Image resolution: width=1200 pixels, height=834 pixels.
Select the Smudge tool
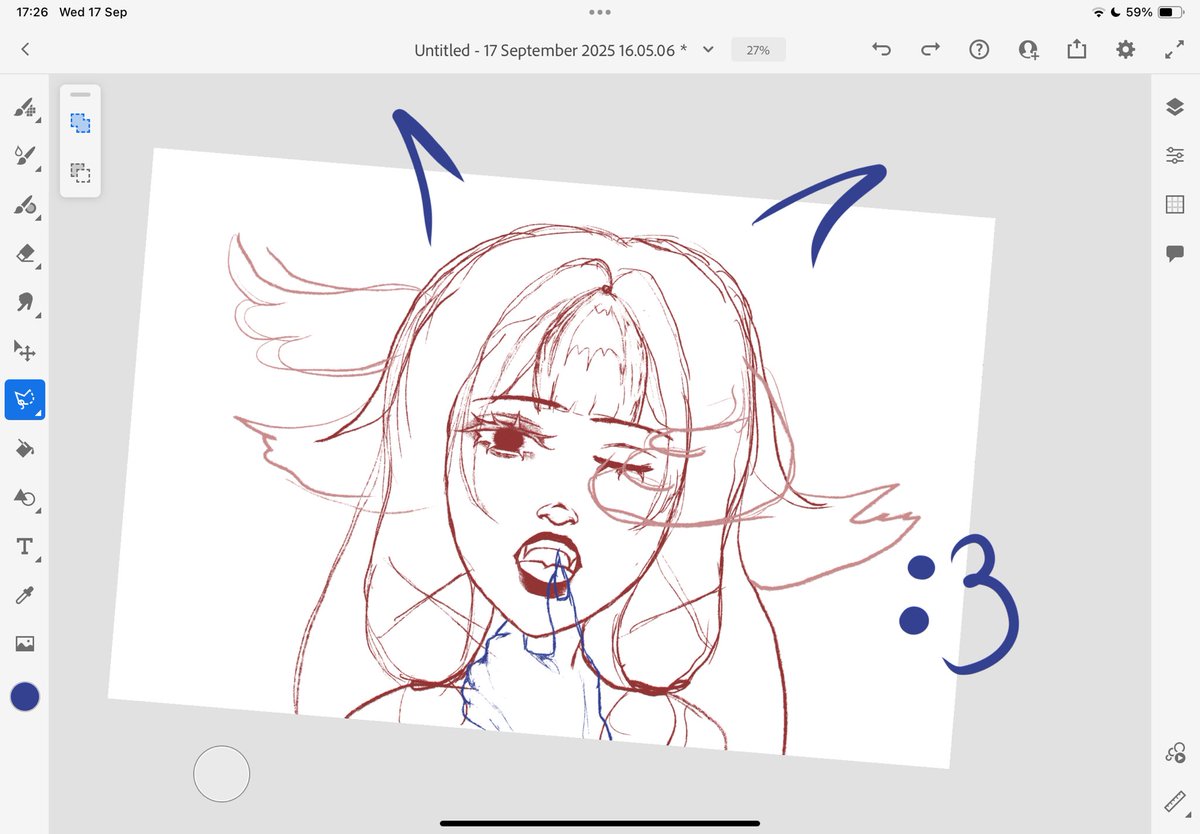click(25, 302)
